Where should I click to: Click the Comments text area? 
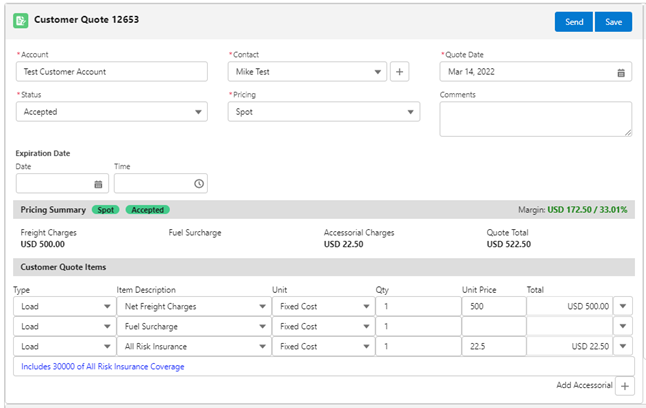click(536, 119)
